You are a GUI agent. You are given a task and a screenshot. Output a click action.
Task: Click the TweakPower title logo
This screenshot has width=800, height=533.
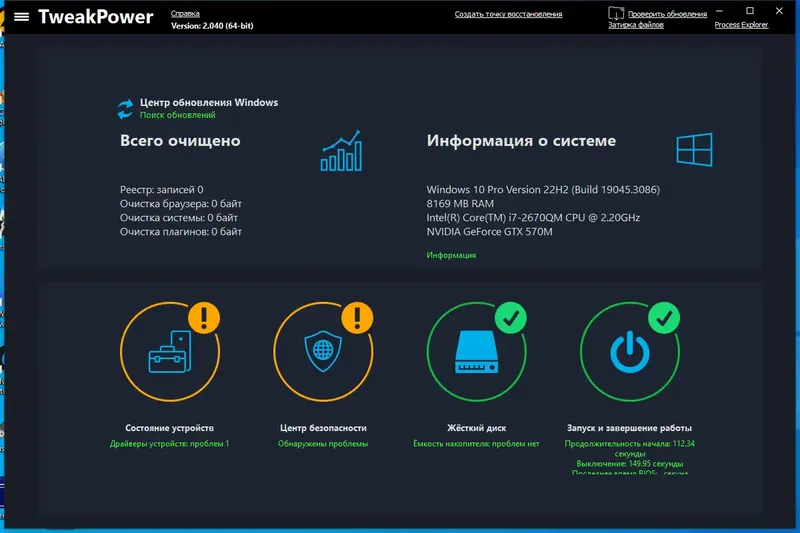pos(95,17)
